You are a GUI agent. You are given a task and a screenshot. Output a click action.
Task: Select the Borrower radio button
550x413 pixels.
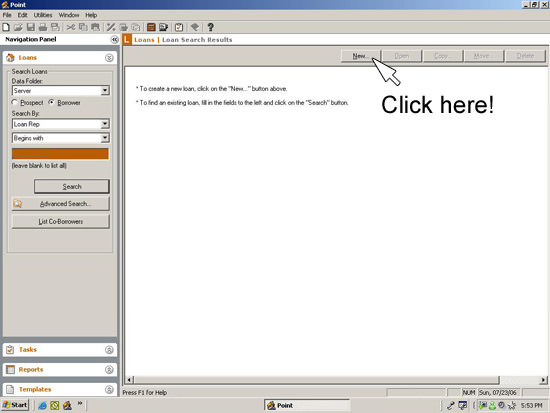pos(51,102)
